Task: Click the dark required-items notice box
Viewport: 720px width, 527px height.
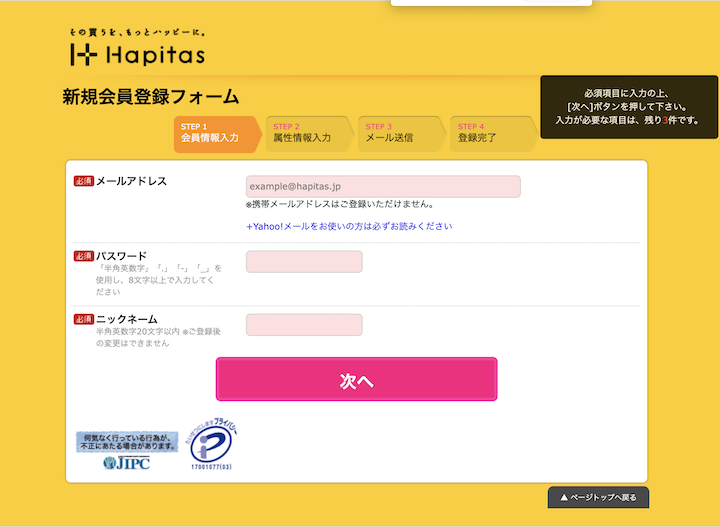Action: coord(629,107)
